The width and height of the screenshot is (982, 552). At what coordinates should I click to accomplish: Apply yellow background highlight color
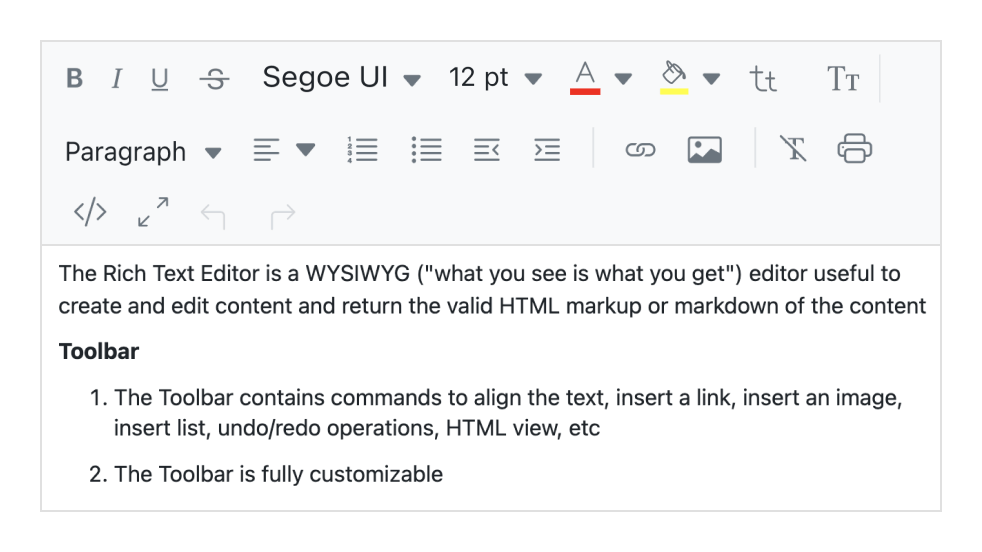click(675, 78)
